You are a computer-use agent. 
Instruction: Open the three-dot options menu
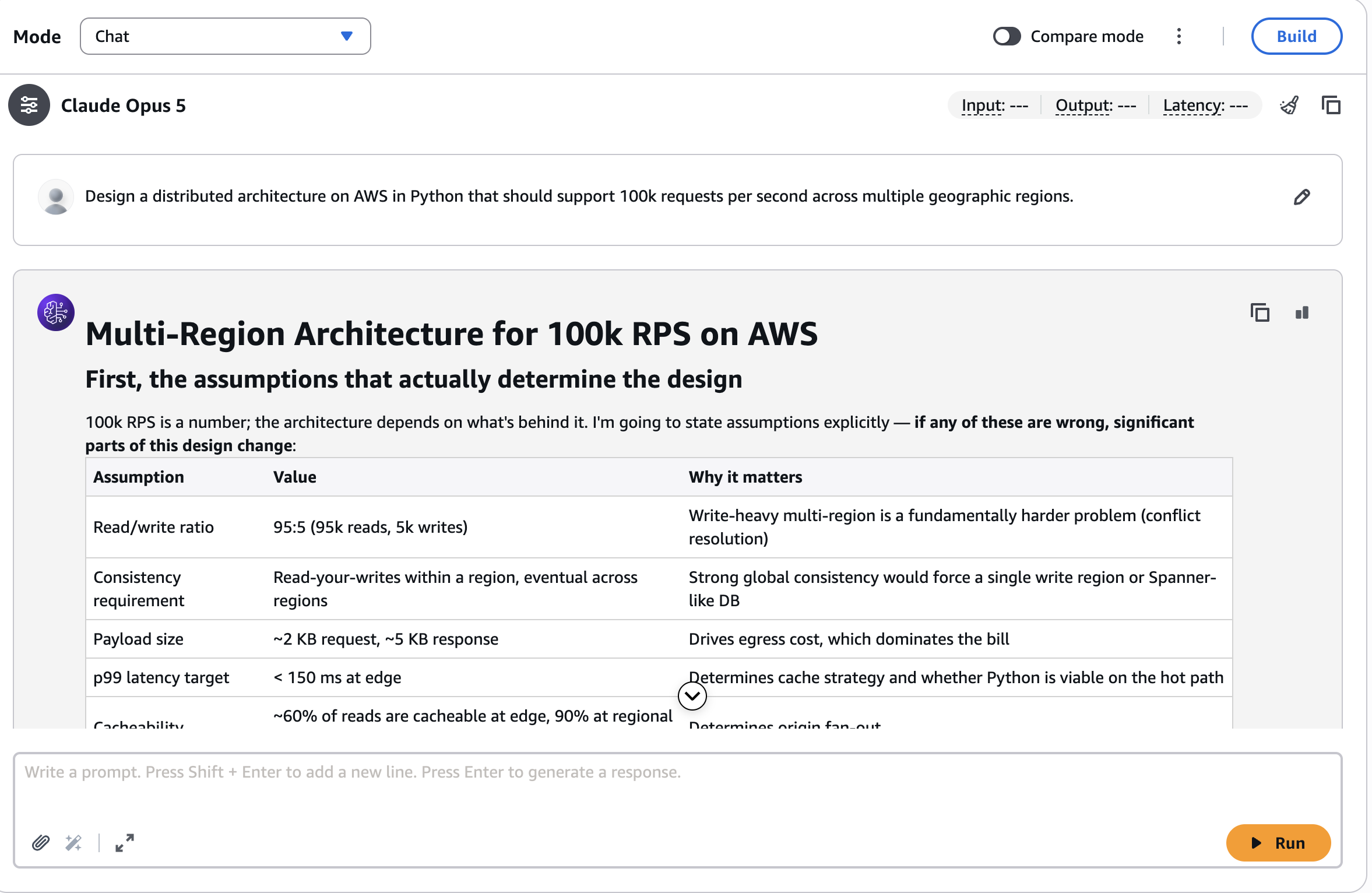pos(1178,36)
